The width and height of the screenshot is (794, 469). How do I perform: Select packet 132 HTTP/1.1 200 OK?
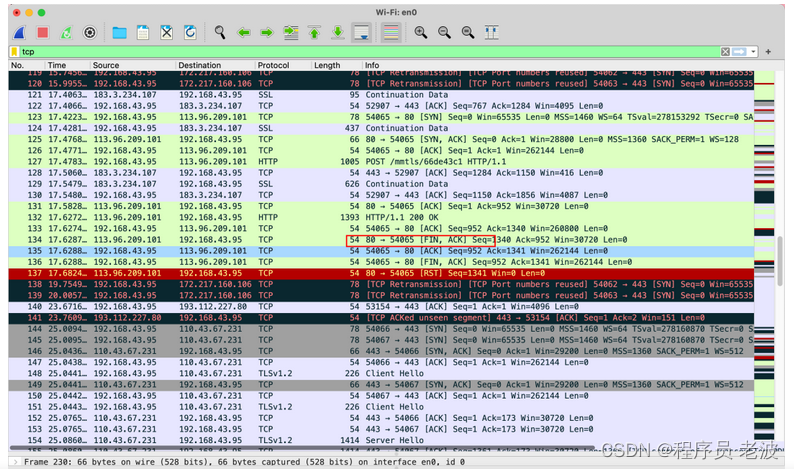(x=381, y=218)
